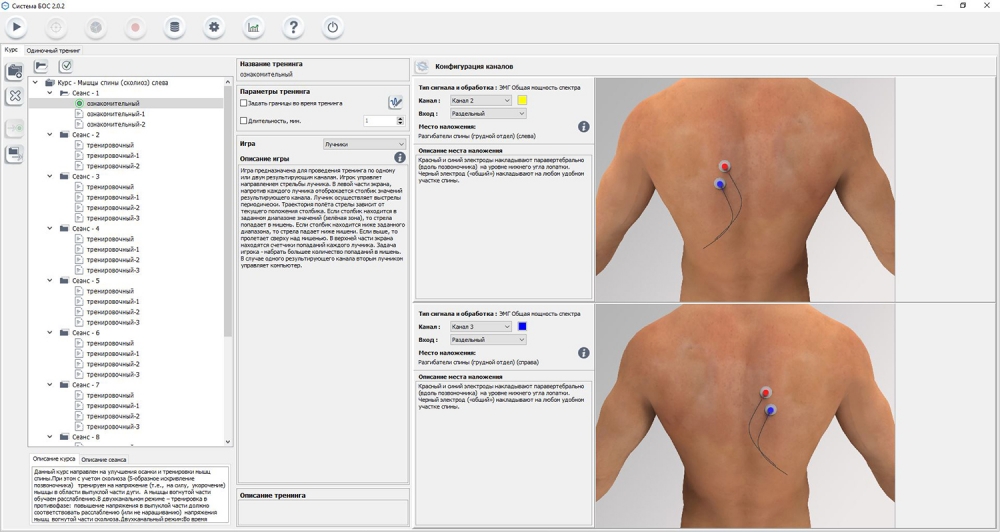Open the 'Описание сеанса' tab
Image resolution: width=1000 pixels, height=532 pixels.
pos(103,459)
